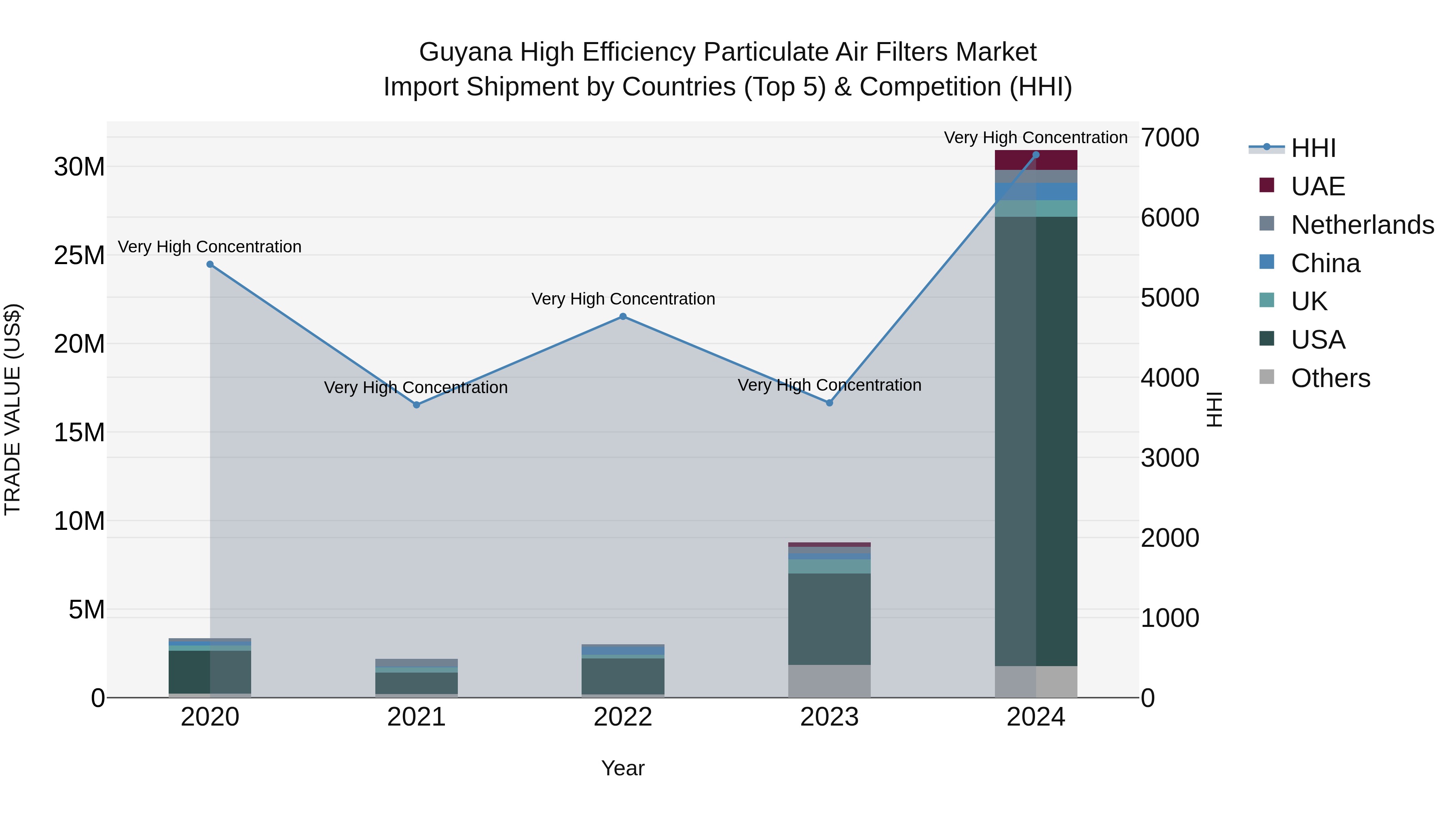The width and height of the screenshot is (1456, 819).
Task: Click the 2020 HHI data point
Action: coord(210,265)
